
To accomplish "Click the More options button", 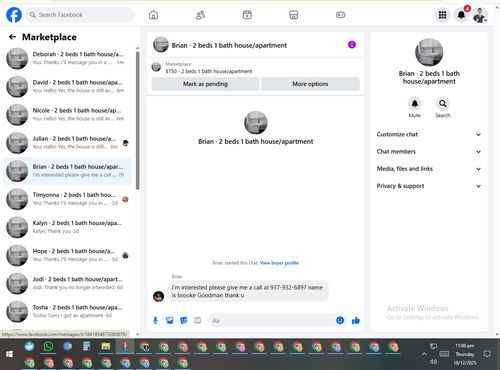I will tap(310, 84).
